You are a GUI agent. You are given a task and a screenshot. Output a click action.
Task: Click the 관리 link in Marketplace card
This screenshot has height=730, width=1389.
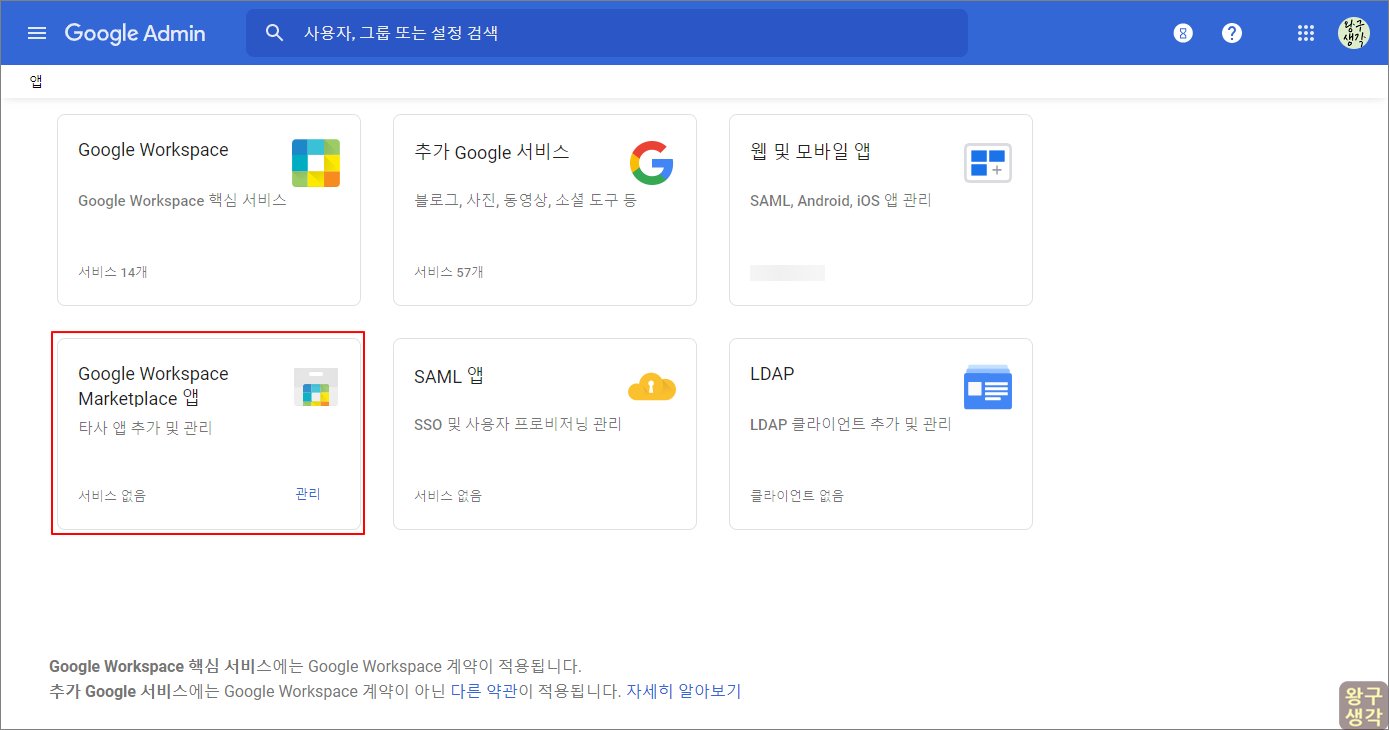308,494
